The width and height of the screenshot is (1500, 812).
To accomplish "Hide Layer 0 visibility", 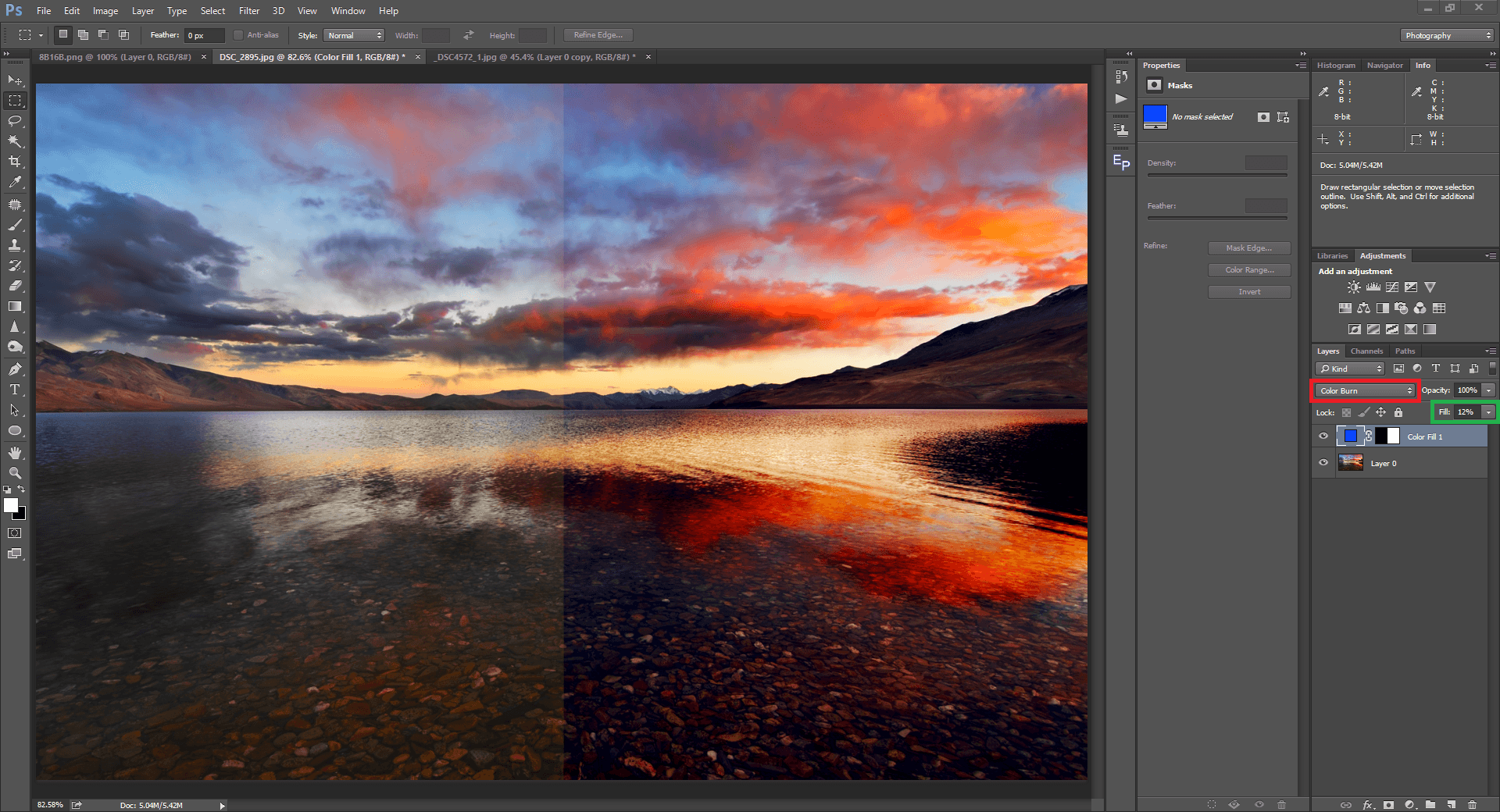I will 1323,463.
